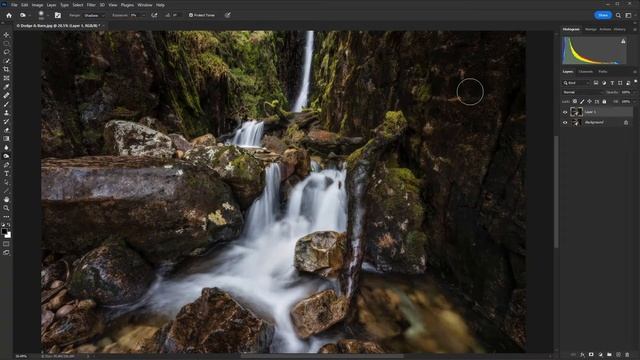Open the workspace switcher dropdown
The image size is (640, 360).
tap(629, 15)
